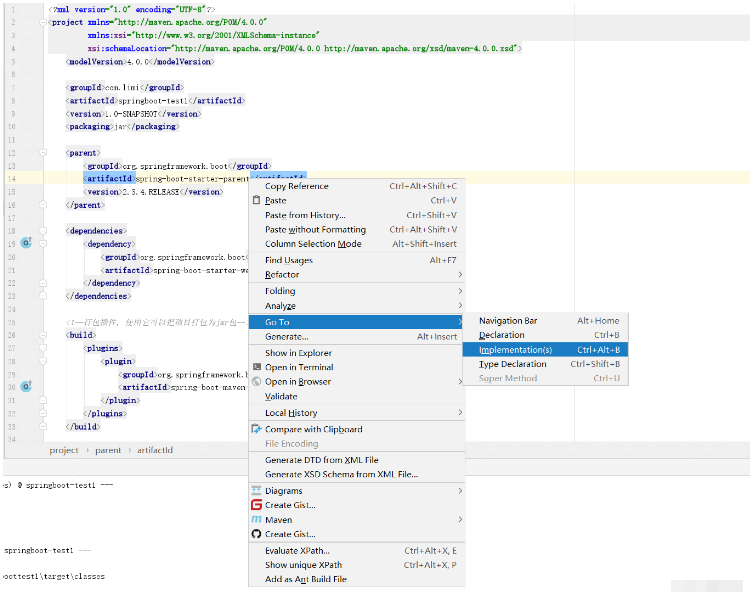Viewport: 752px width, 597px height.
Task: Collapse the build tag fold on line 26
Action: point(43,335)
